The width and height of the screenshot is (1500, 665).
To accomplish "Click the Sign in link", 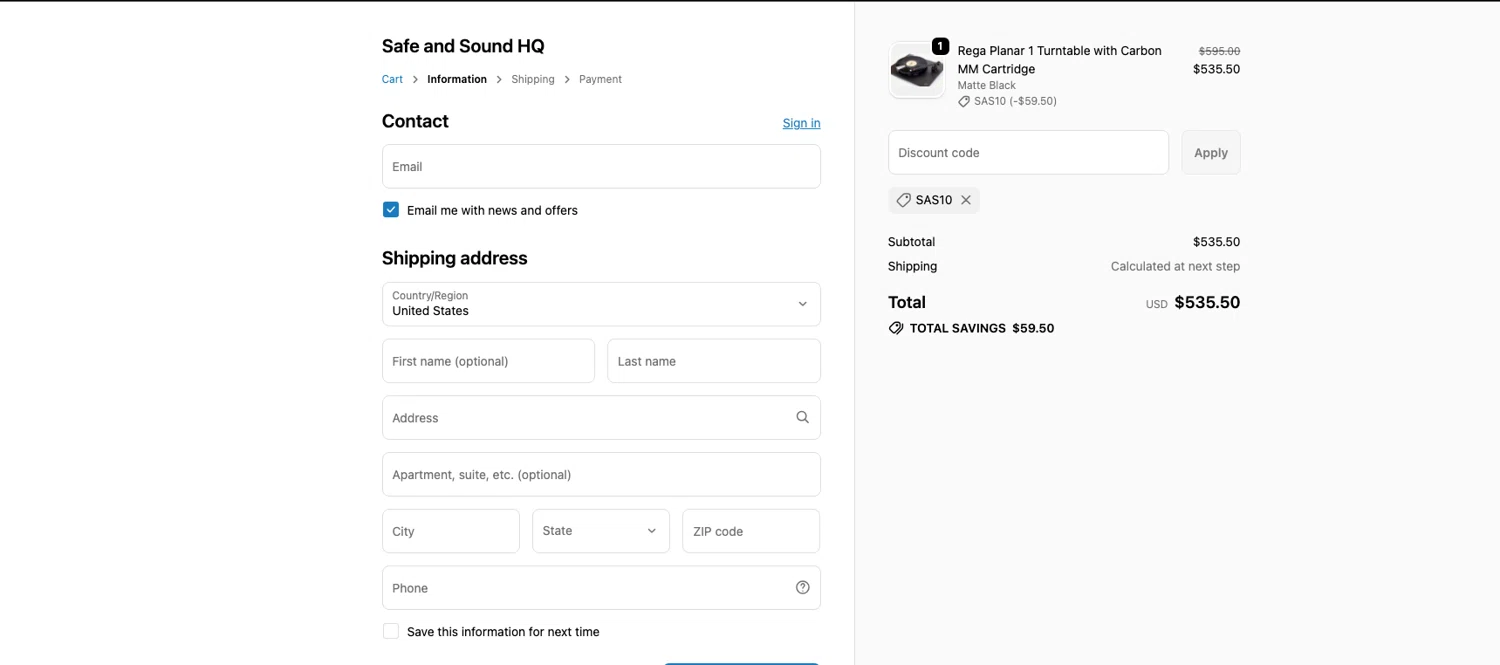I will [x=801, y=123].
